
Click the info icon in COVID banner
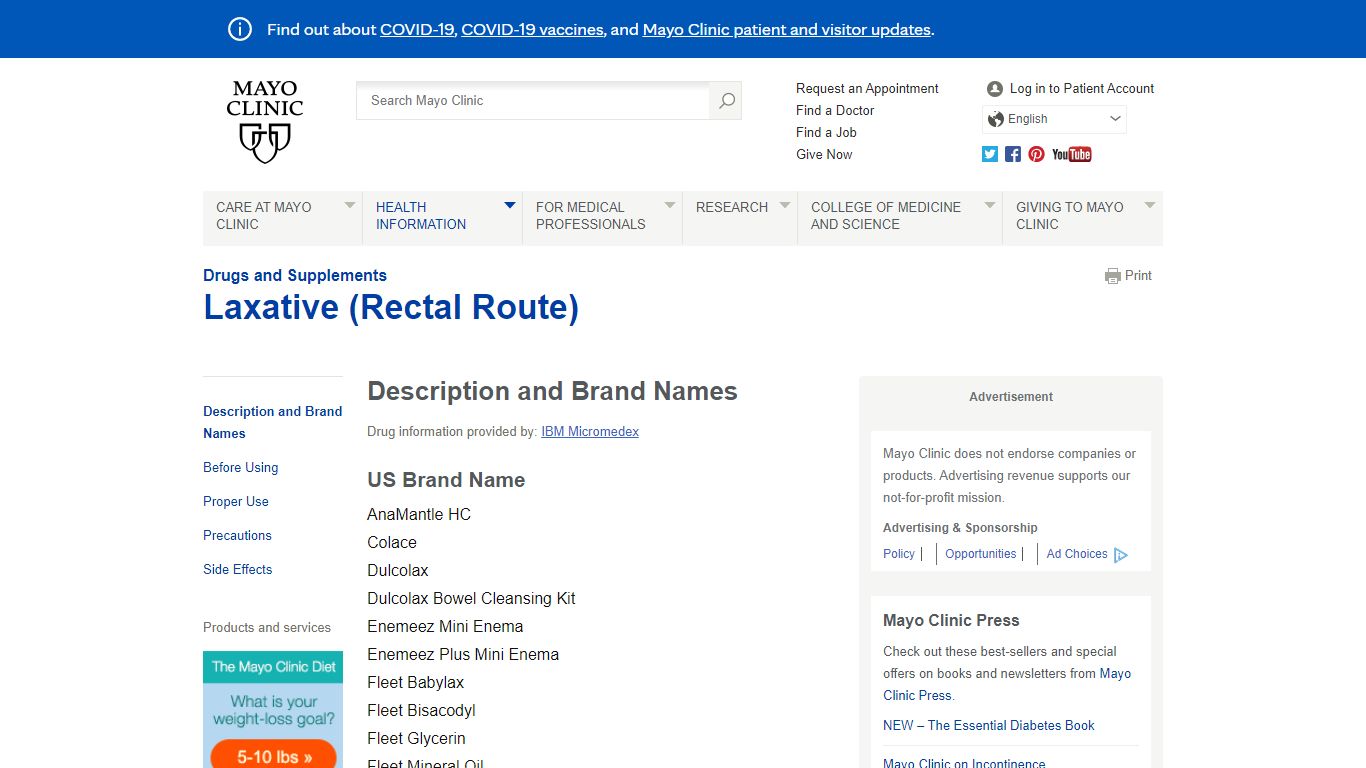(240, 29)
